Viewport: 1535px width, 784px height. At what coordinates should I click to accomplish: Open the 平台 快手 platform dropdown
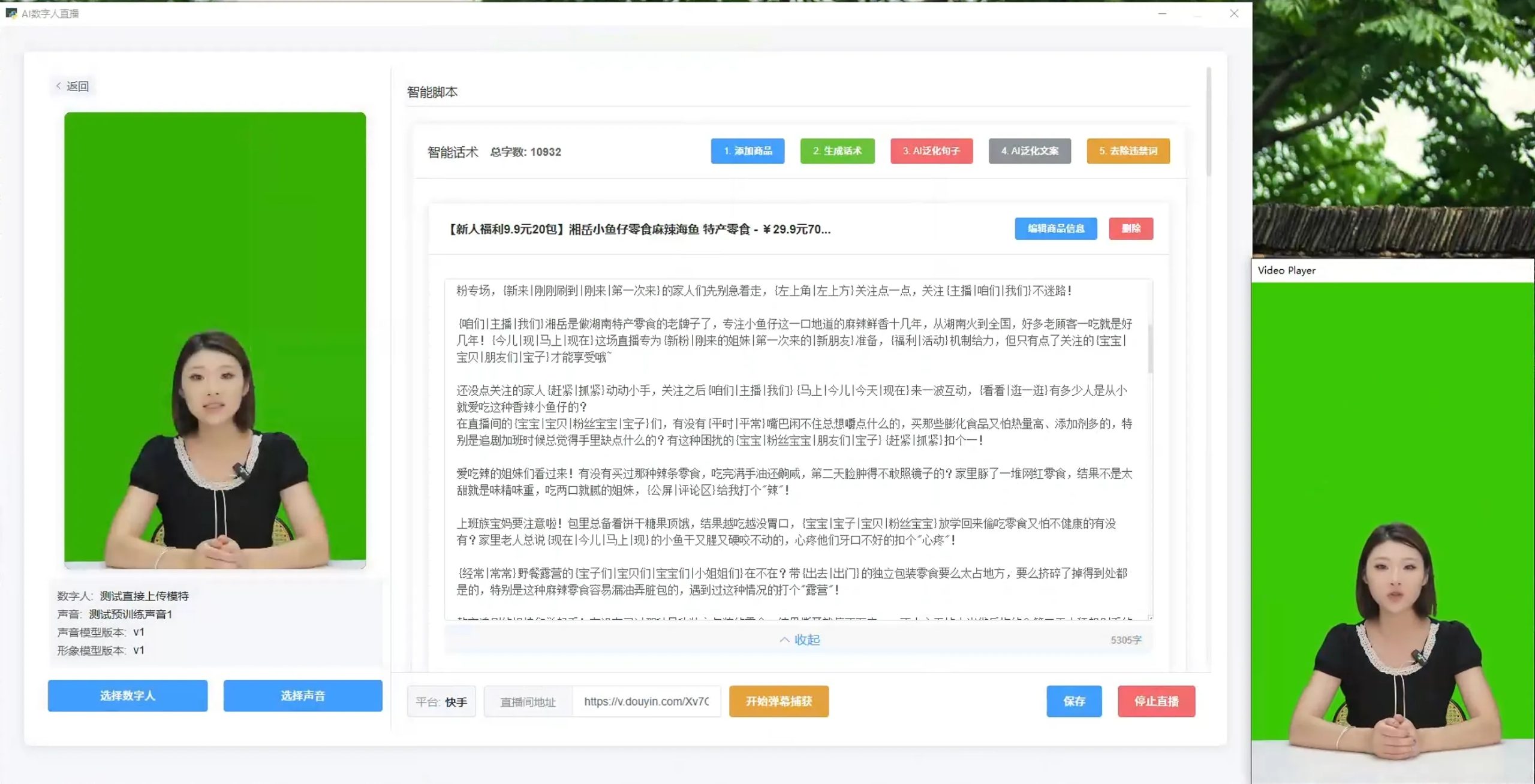pos(441,701)
